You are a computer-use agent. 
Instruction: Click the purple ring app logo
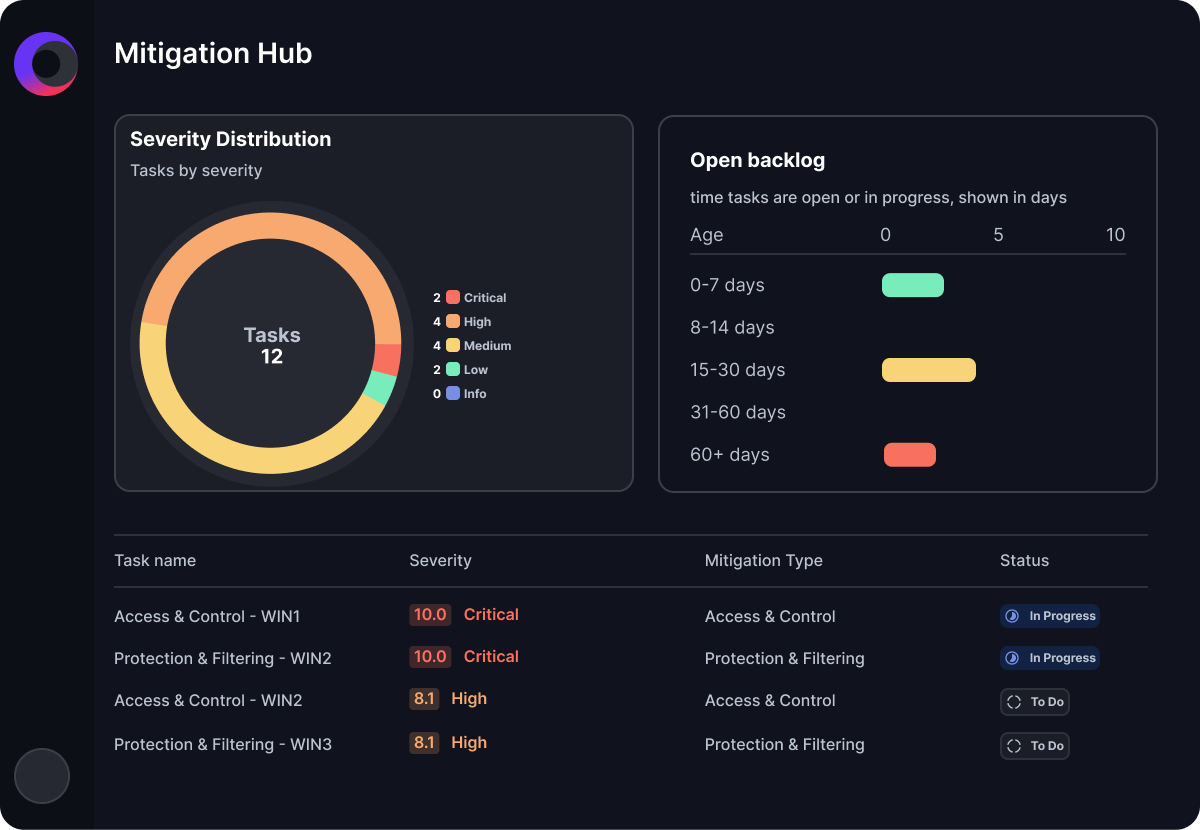(46, 64)
